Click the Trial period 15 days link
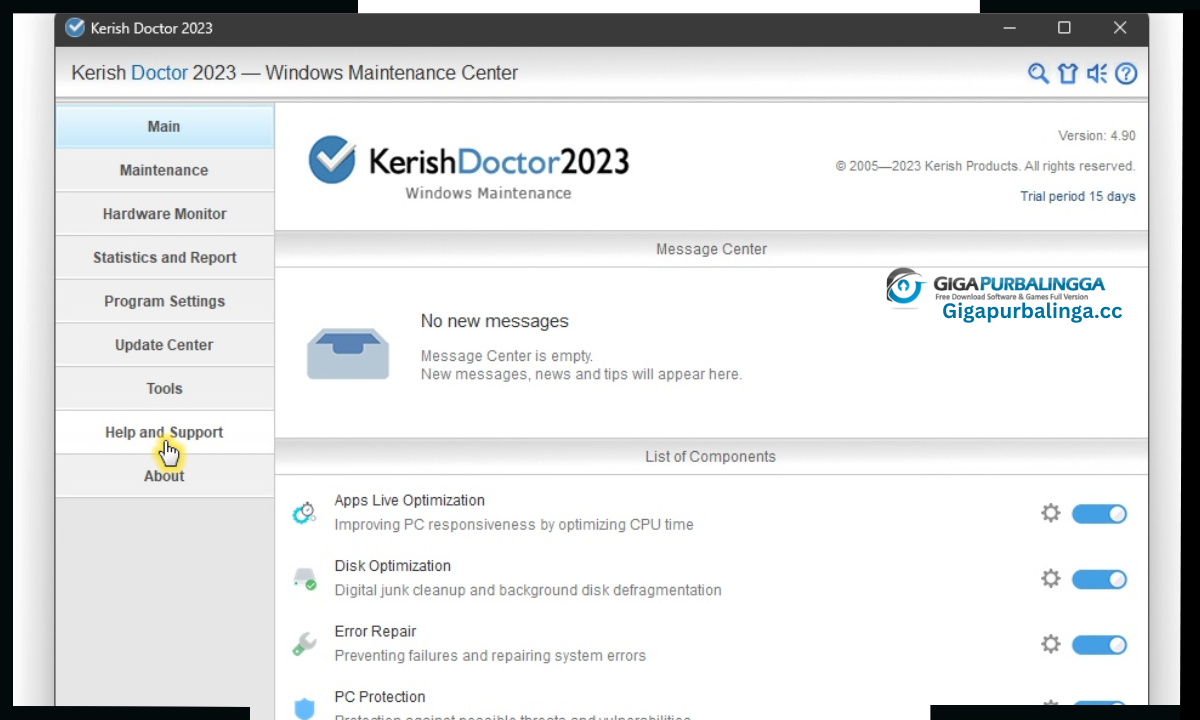The image size is (1200, 720). 1078,196
